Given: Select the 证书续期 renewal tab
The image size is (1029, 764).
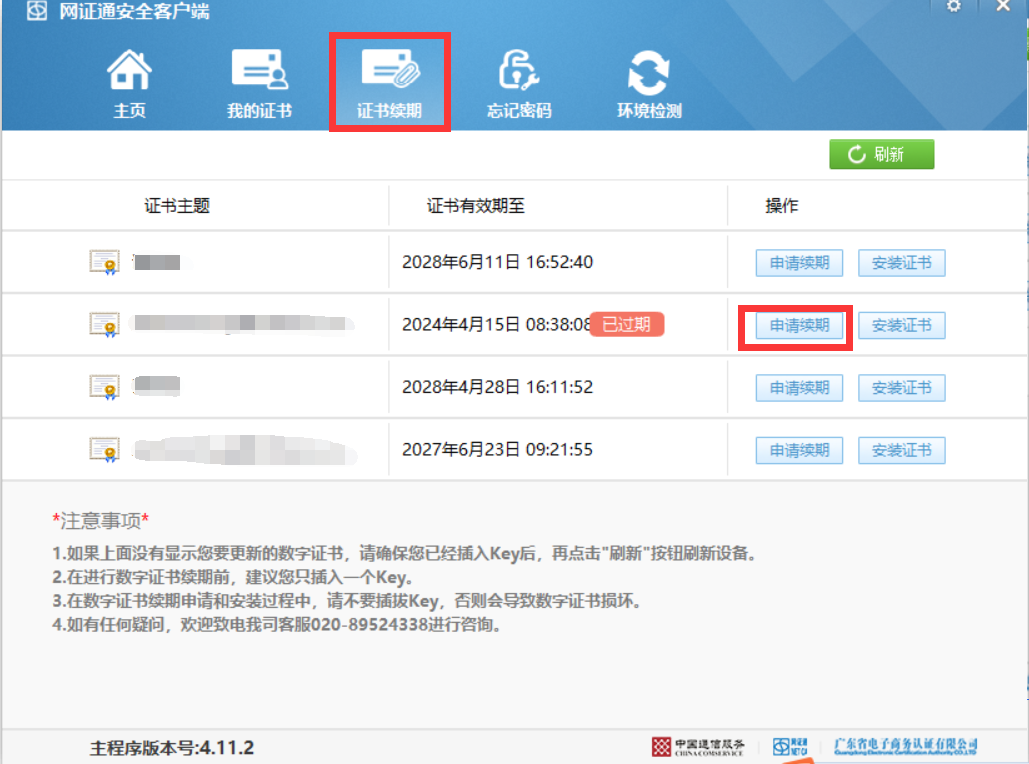Looking at the screenshot, I should [x=390, y=84].
